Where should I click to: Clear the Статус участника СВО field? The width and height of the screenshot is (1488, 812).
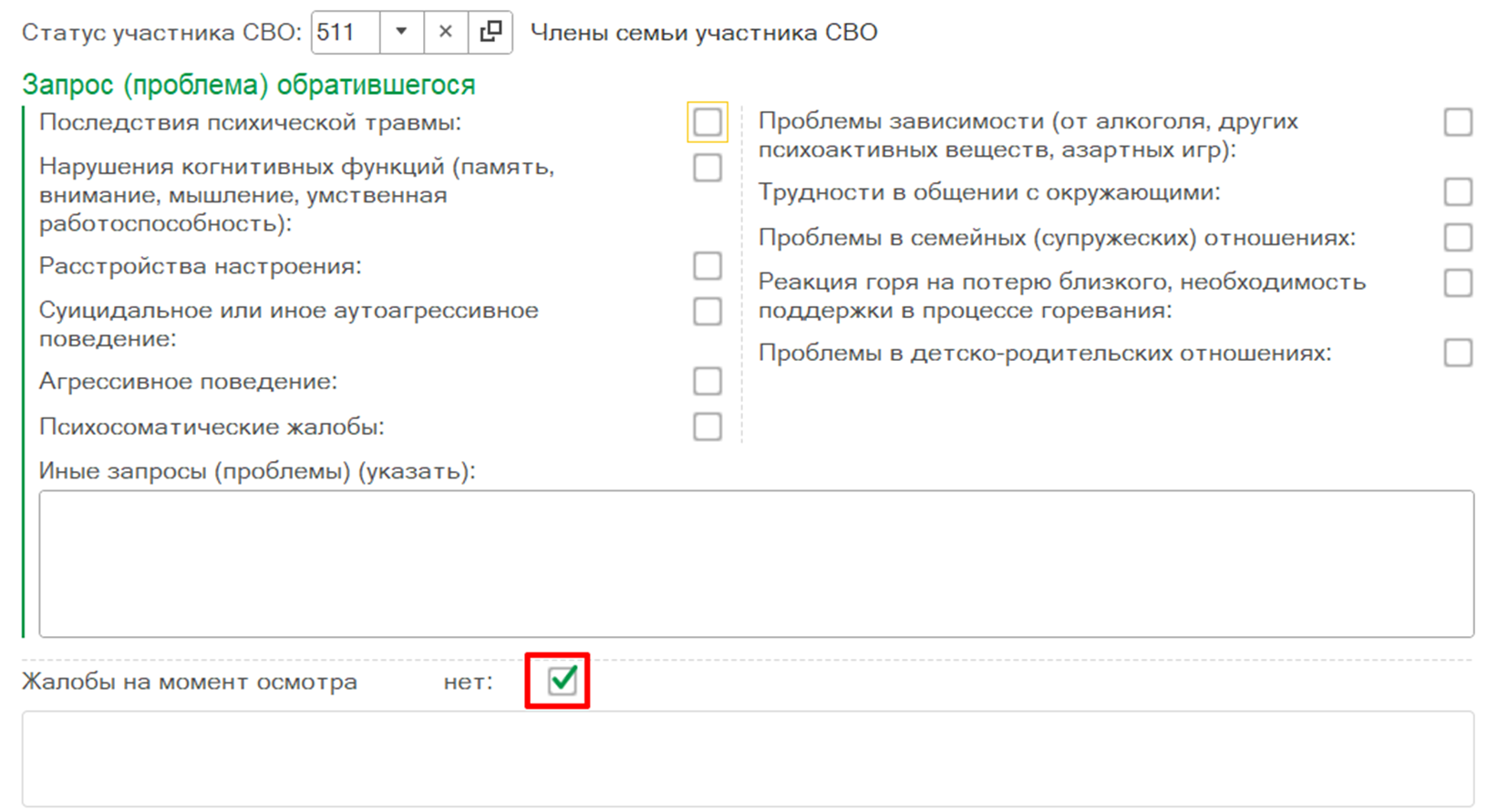click(x=446, y=32)
